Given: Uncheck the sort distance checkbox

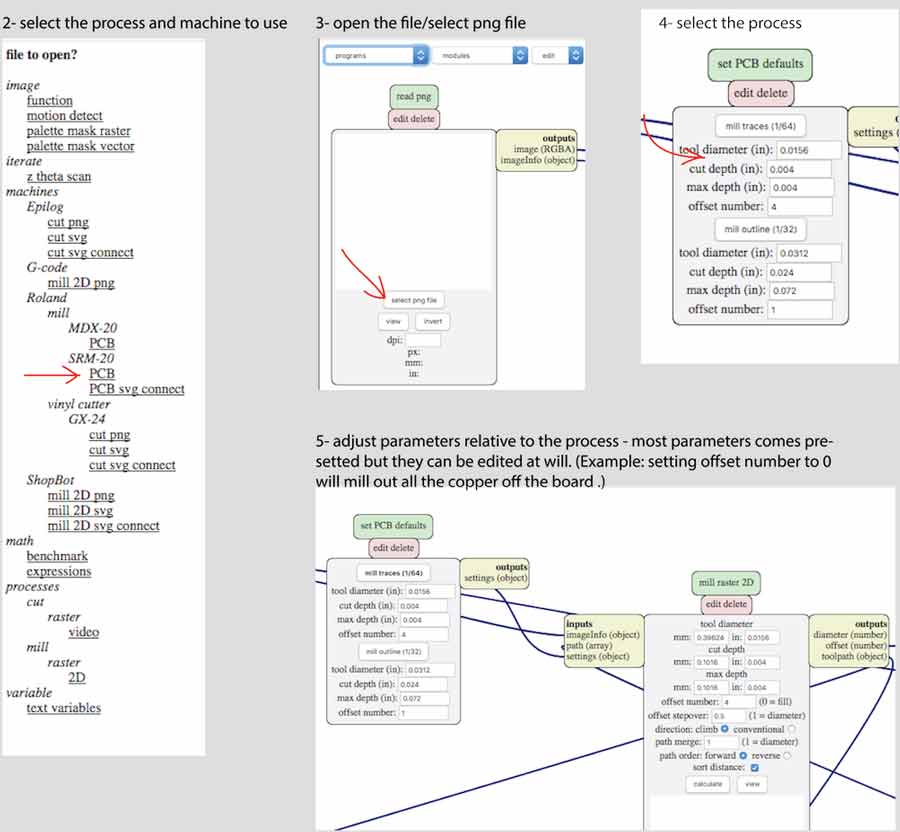Looking at the screenshot, I should click(x=754, y=768).
